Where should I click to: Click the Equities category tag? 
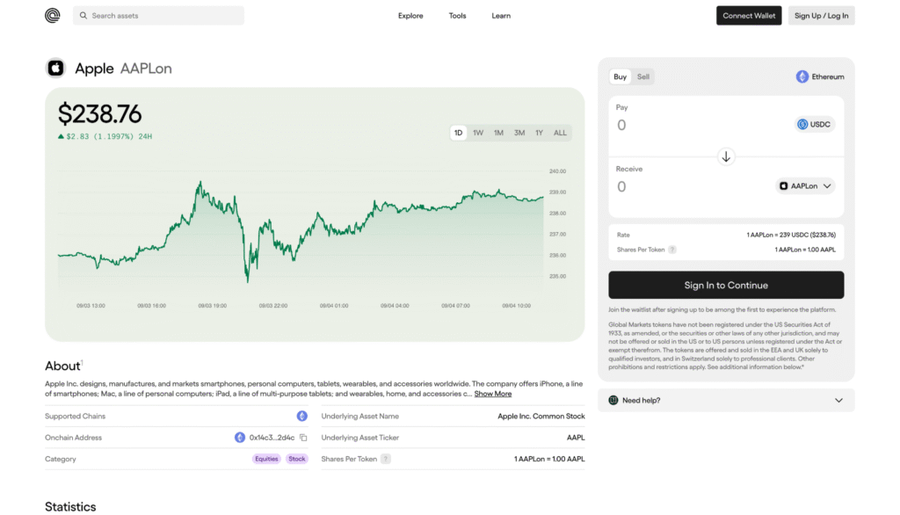pos(266,459)
